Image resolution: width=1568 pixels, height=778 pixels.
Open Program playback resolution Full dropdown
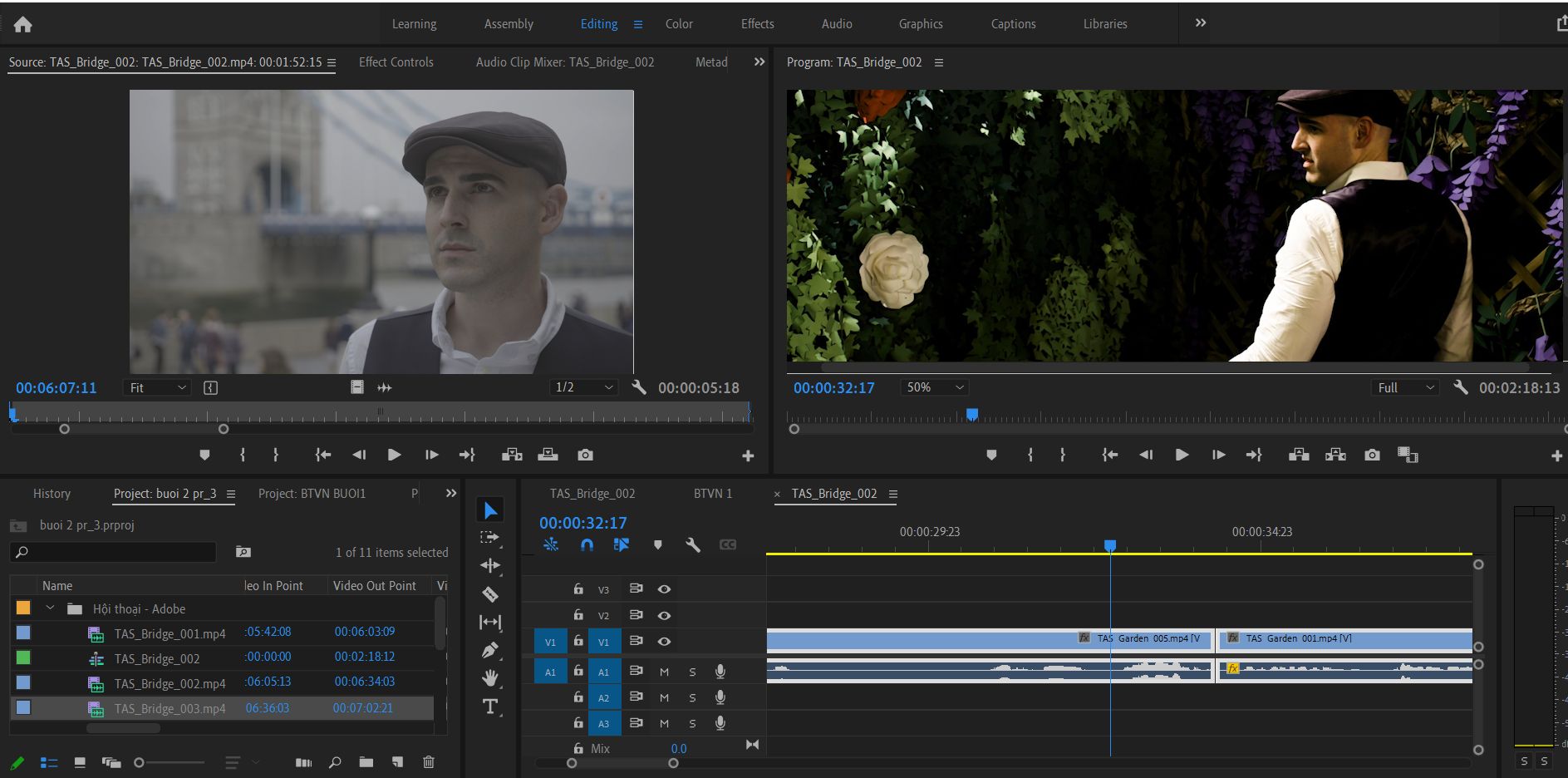tap(1405, 388)
